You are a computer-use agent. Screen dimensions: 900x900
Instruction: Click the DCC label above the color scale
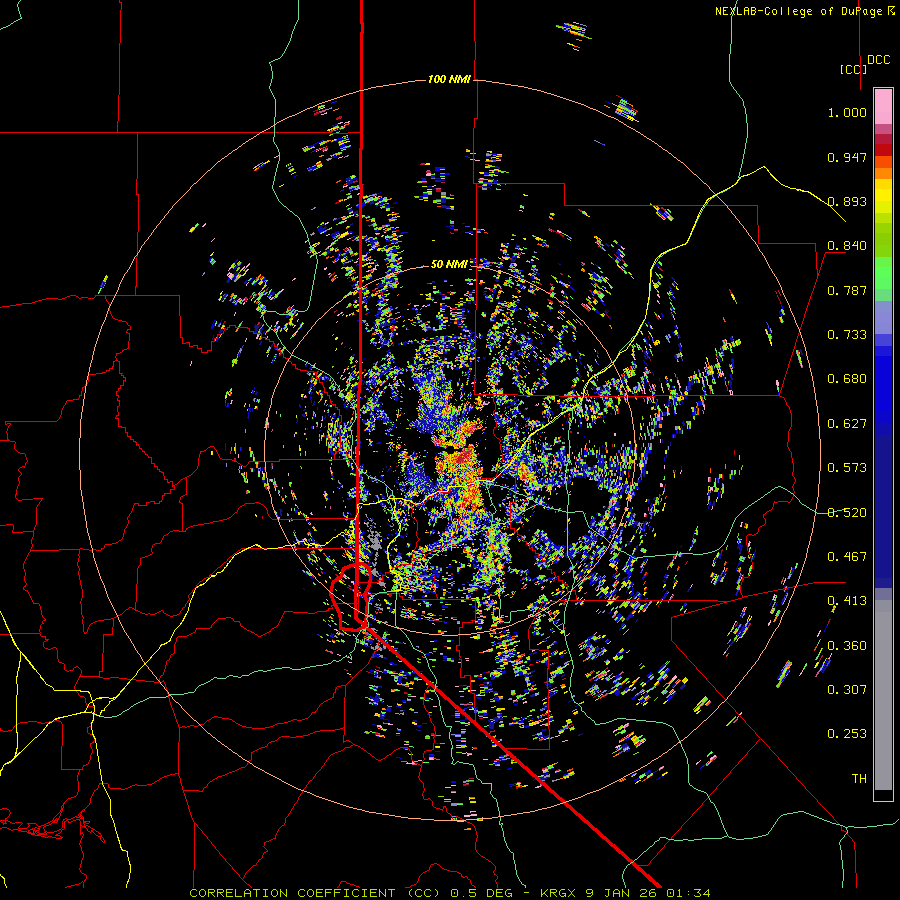coord(879,59)
